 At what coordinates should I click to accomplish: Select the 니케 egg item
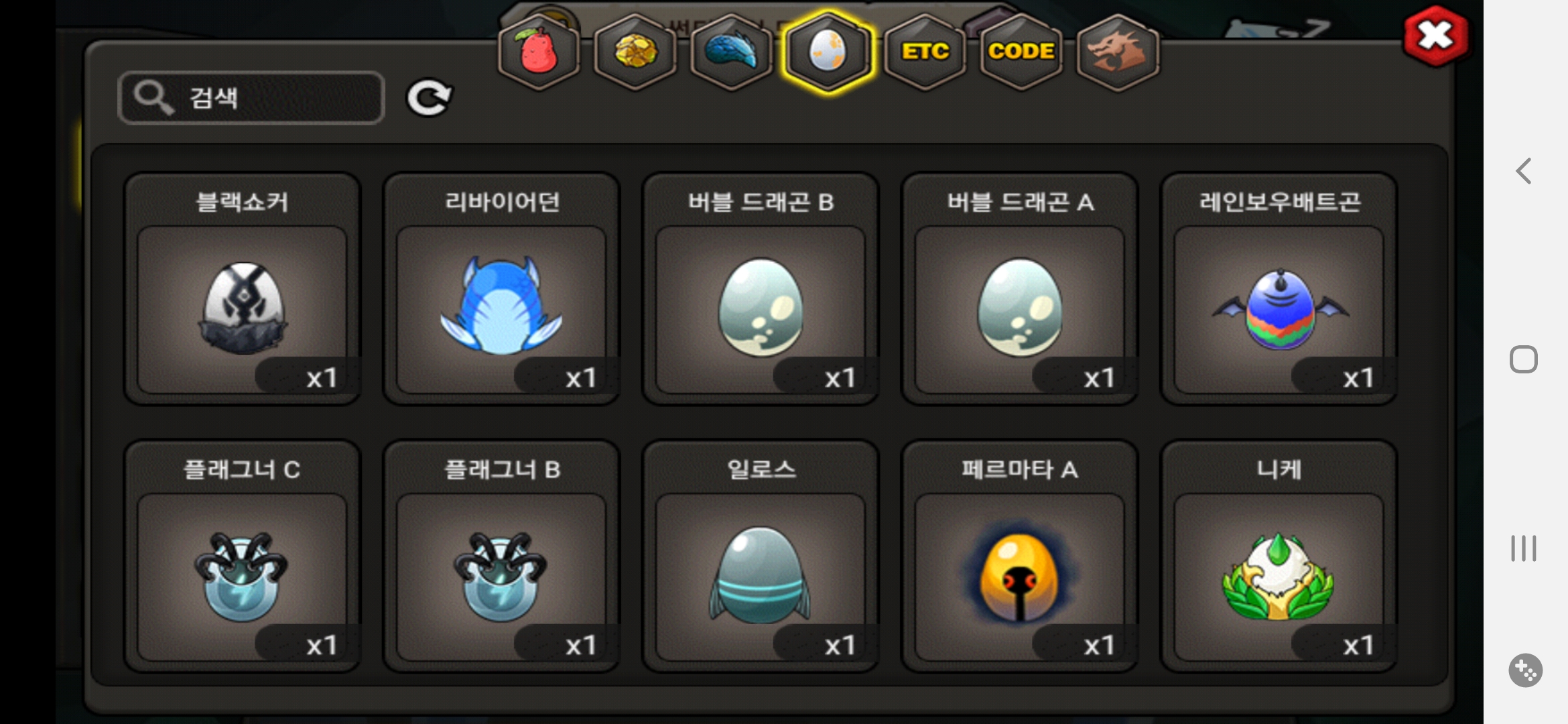point(1279,556)
